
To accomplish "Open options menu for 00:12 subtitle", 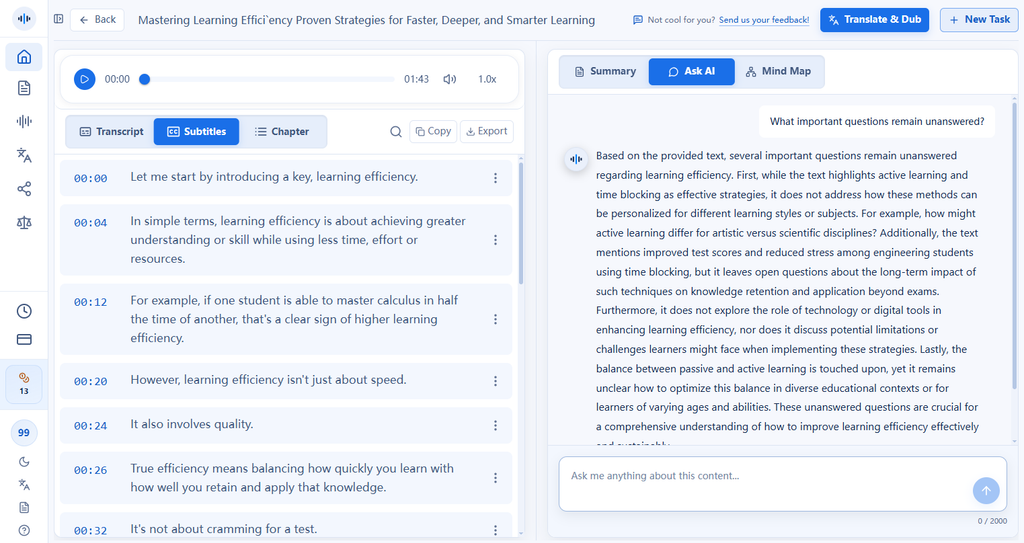I will pyautogui.click(x=496, y=319).
